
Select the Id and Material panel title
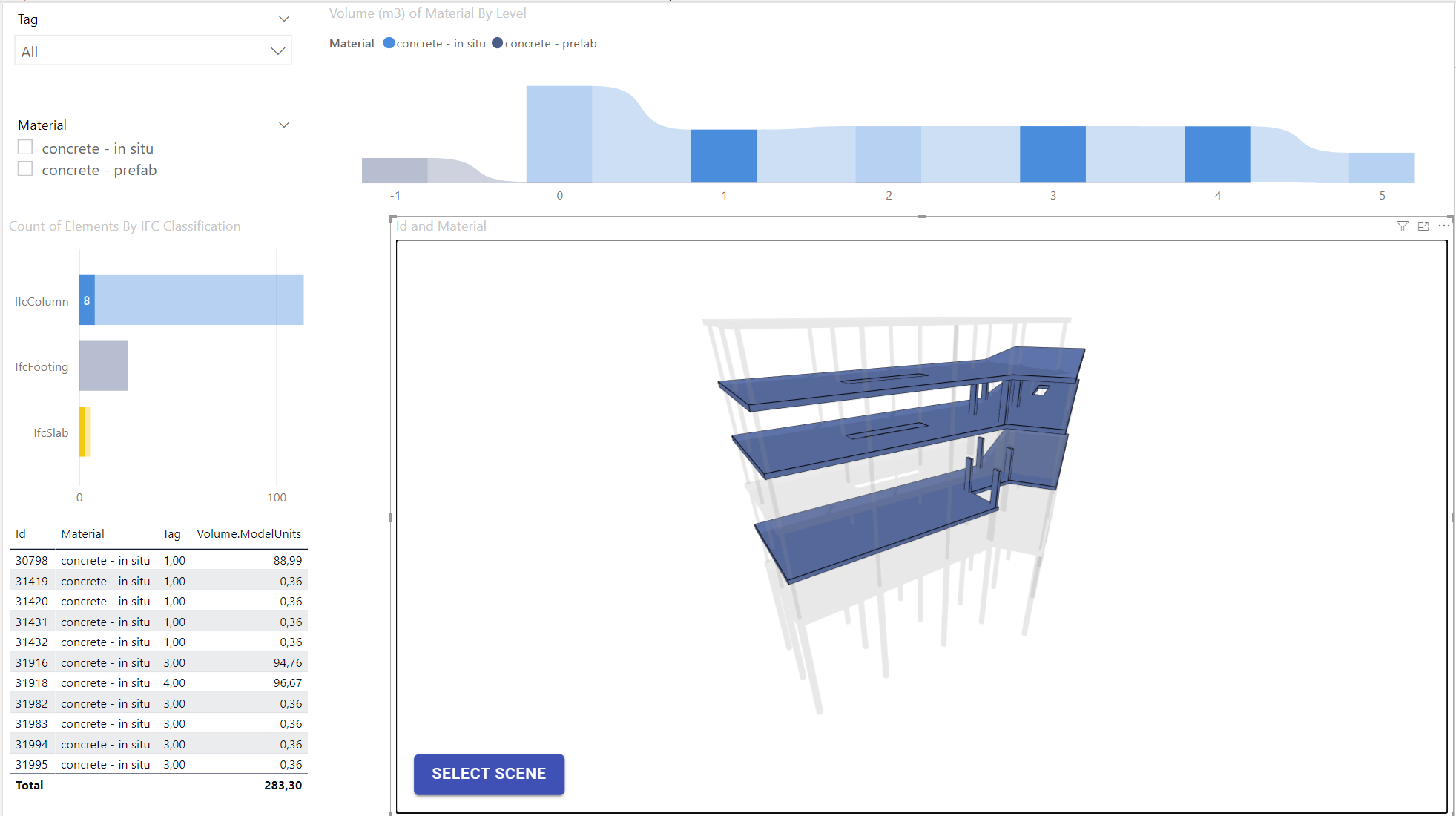click(x=442, y=226)
